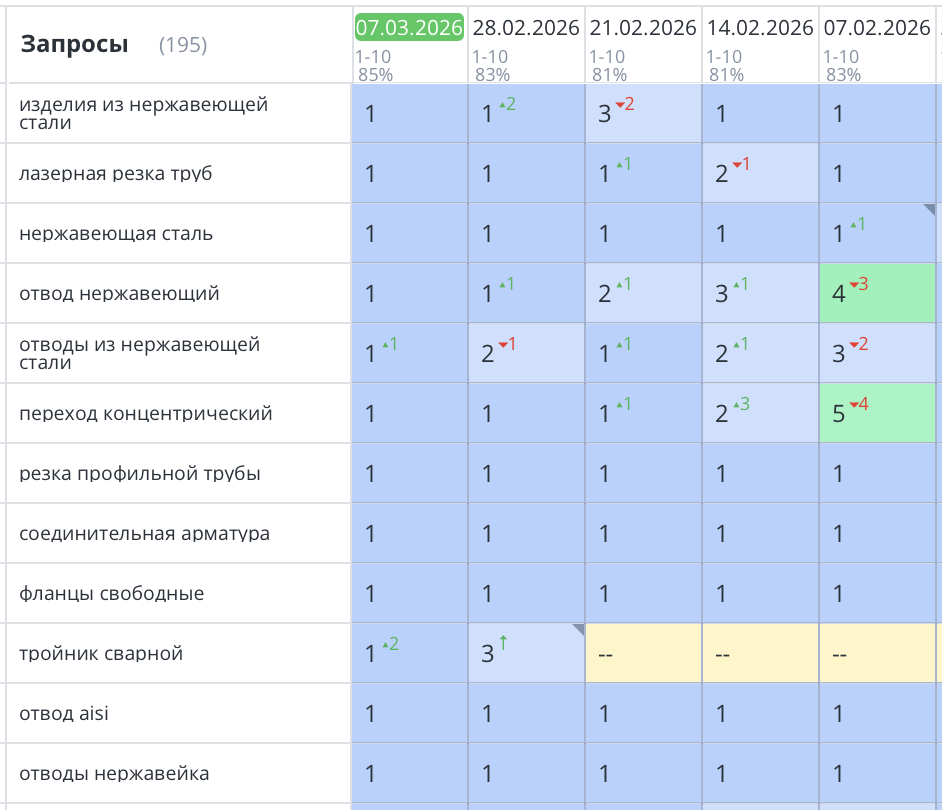Click the 85% visibility value under 07.03.2026
This screenshot has width=942, height=810.
372,71
